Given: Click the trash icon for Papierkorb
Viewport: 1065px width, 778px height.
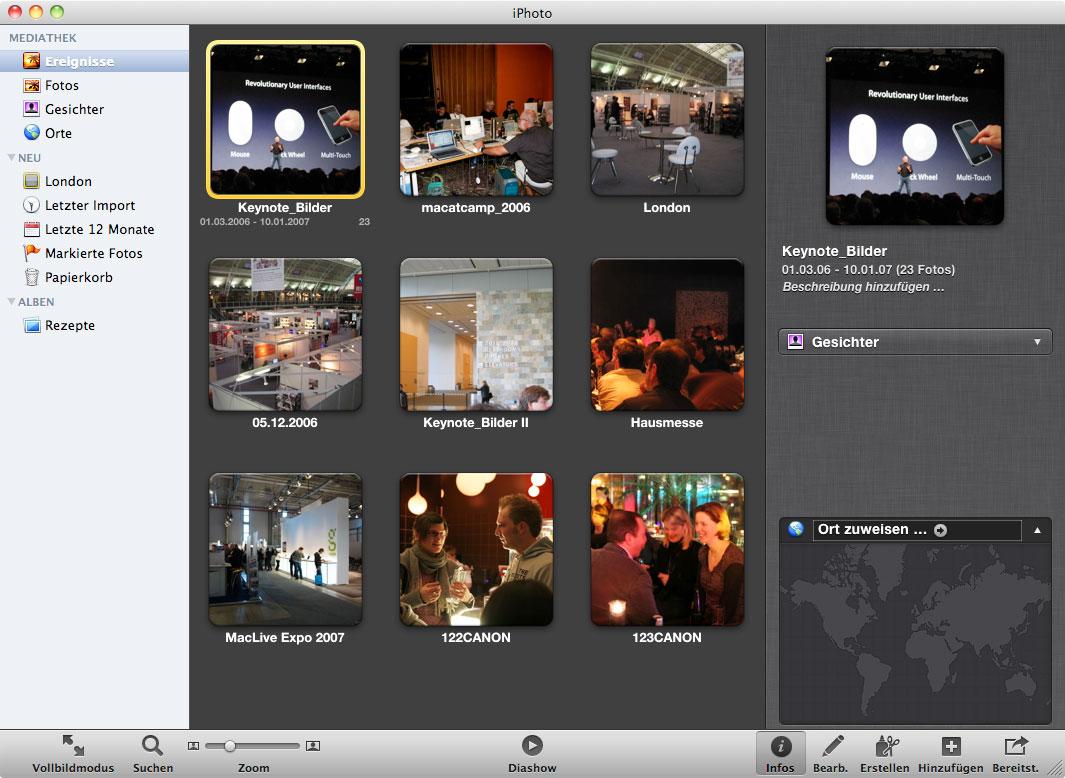Looking at the screenshot, I should (31, 277).
